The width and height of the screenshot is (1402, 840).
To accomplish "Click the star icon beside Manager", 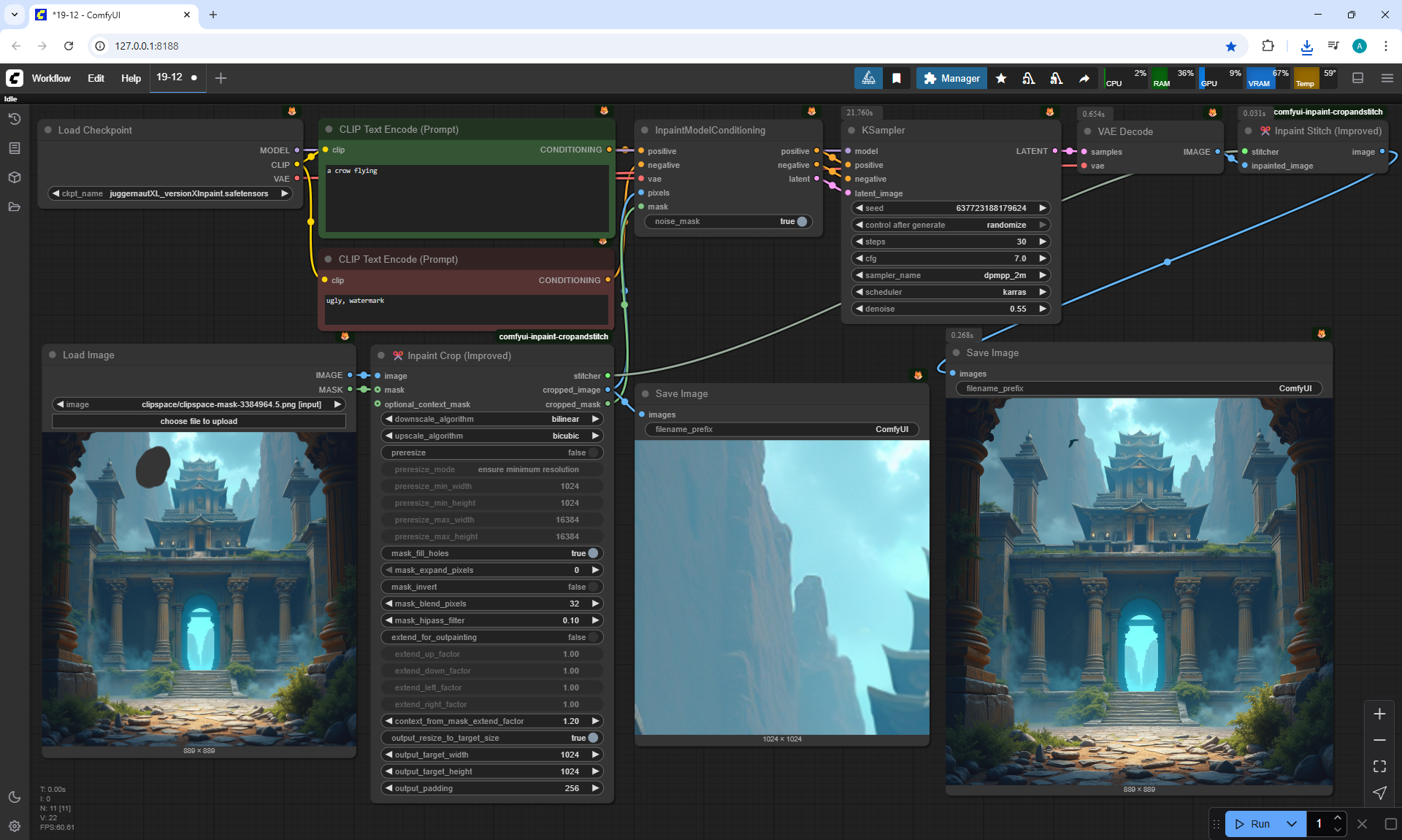I will 1001,78.
